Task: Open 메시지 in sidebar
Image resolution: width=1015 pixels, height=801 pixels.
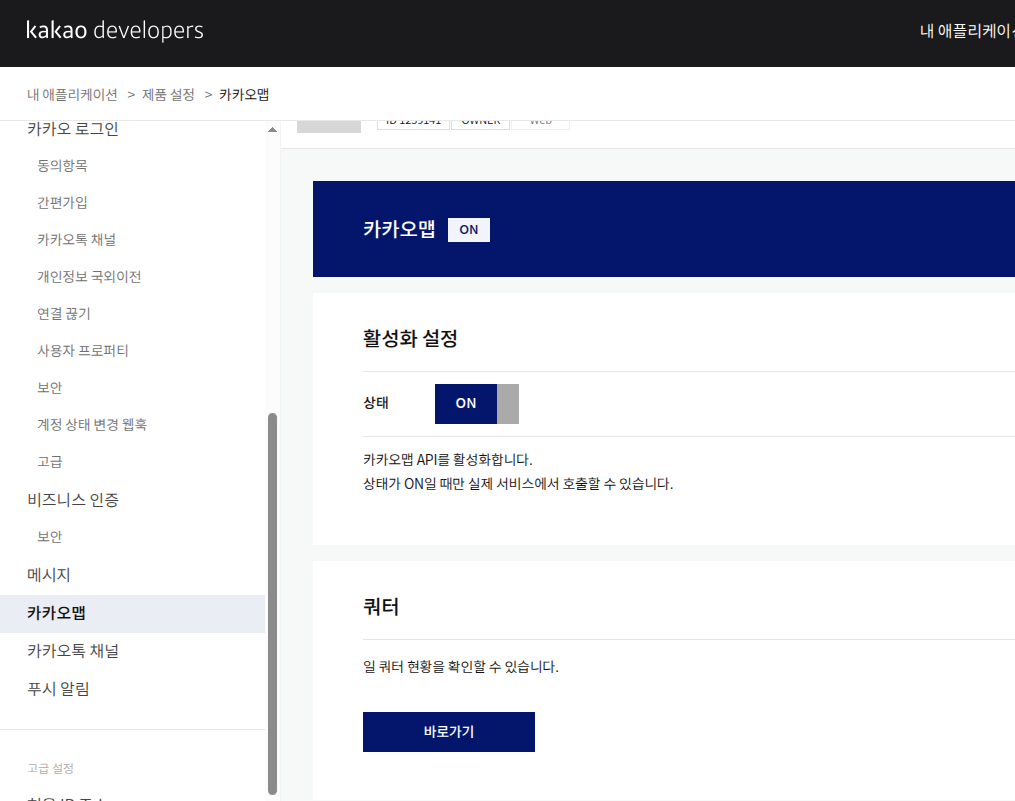Action: tap(49, 574)
